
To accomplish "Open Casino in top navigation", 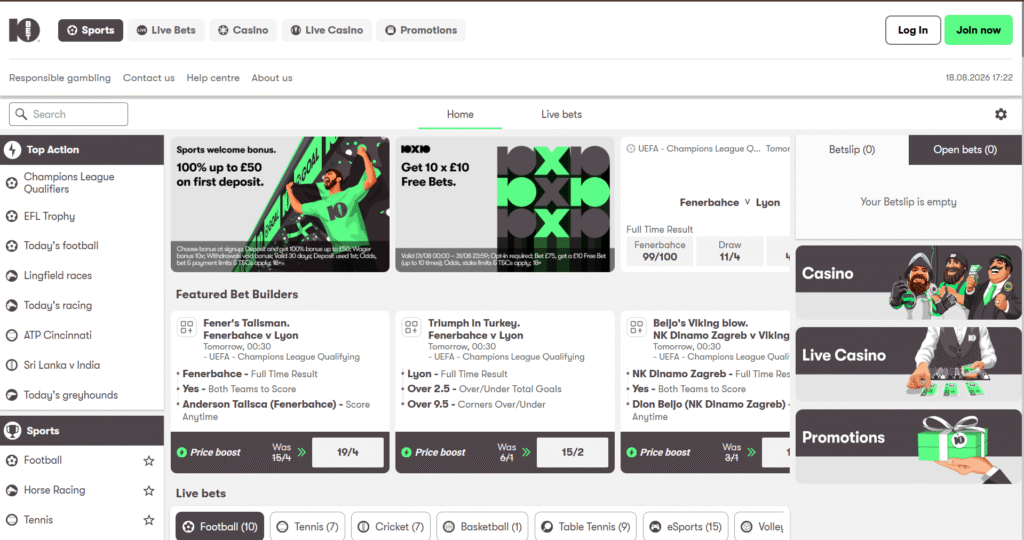I will pos(243,30).
